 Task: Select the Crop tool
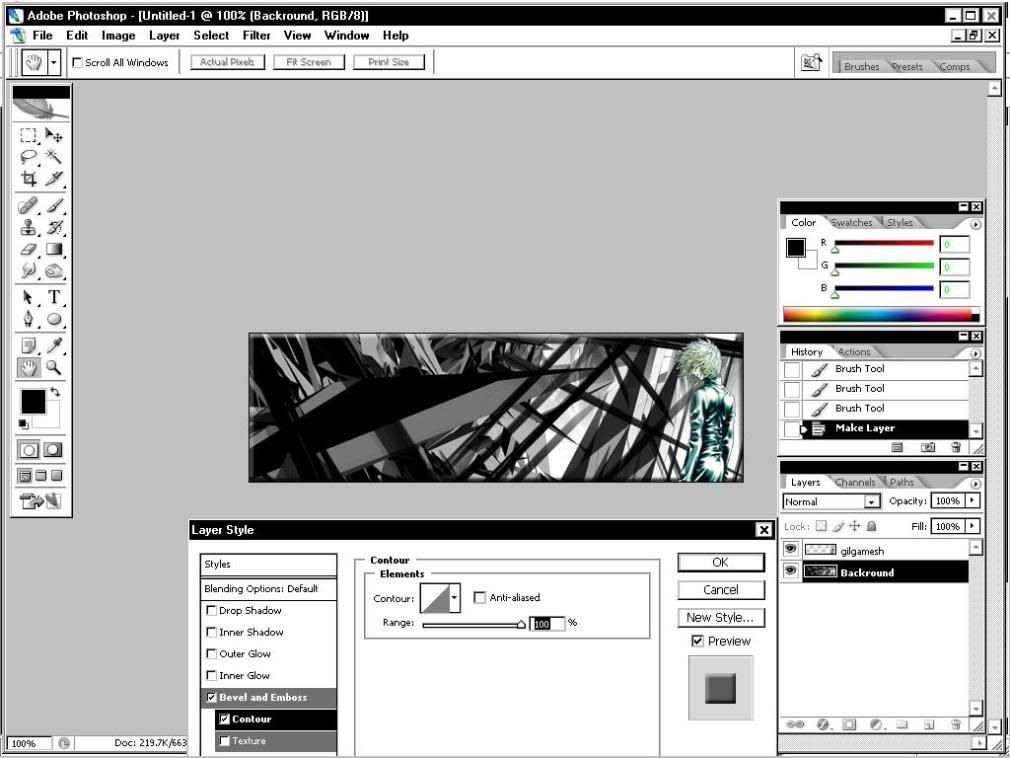pyautogui.click(x=28, y=178)
